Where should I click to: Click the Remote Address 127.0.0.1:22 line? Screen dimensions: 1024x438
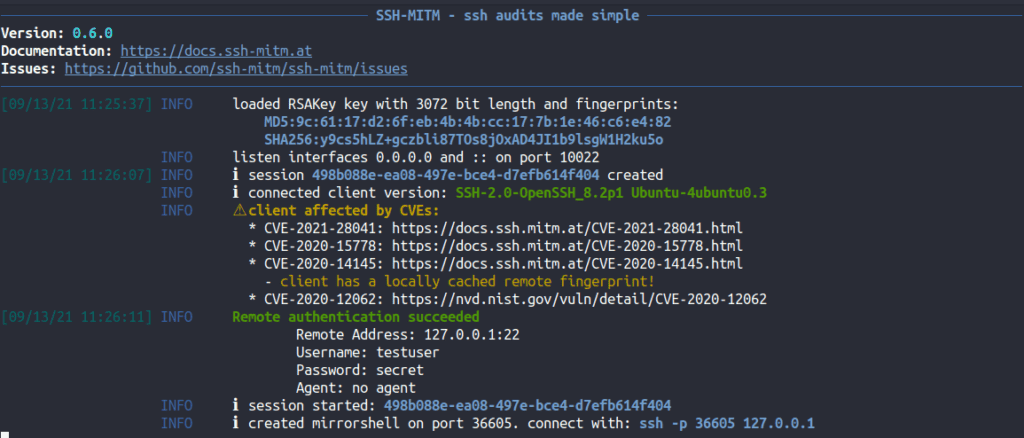tap(408, 336)
